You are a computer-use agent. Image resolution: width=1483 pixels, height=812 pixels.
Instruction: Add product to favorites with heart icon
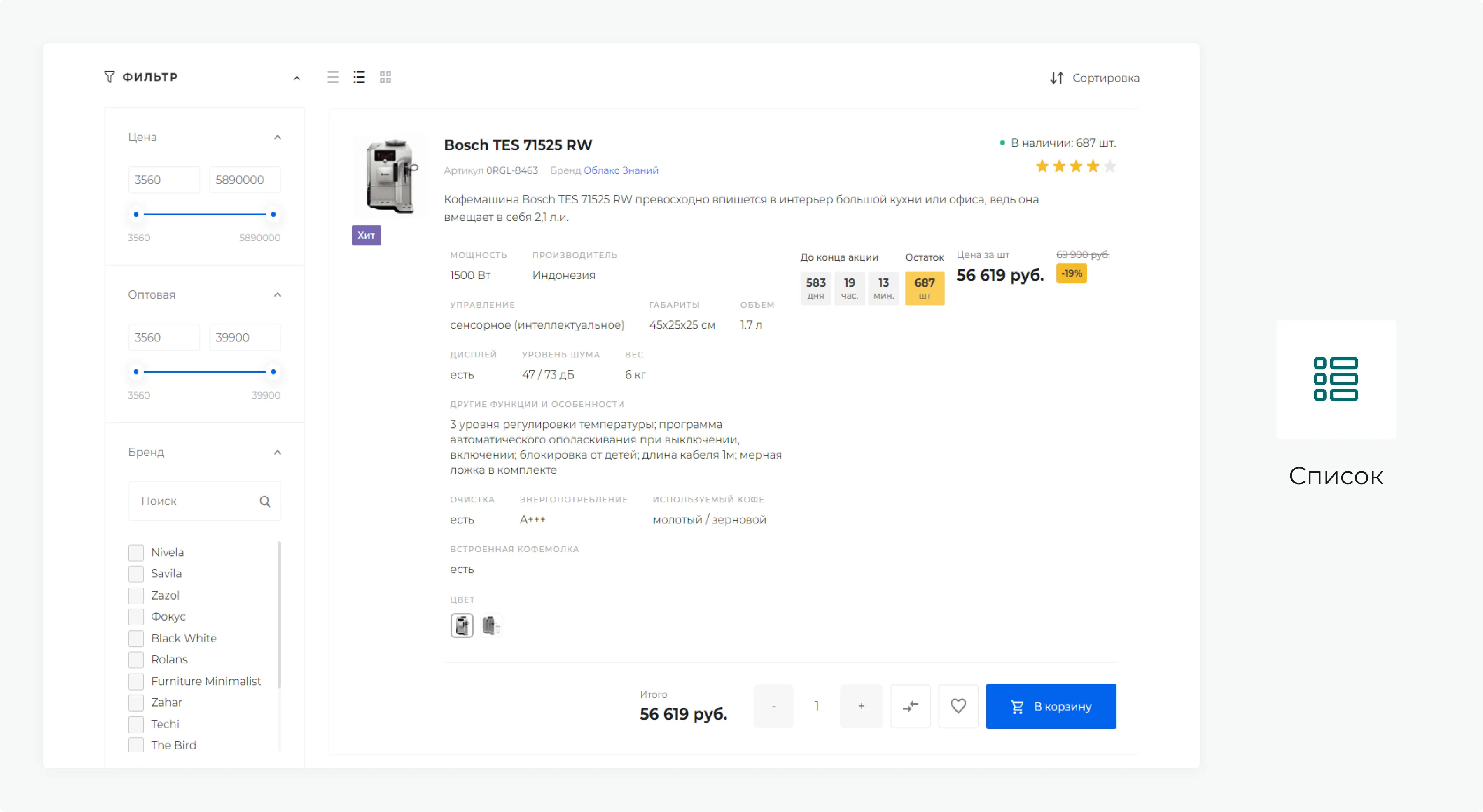point(958,706)
